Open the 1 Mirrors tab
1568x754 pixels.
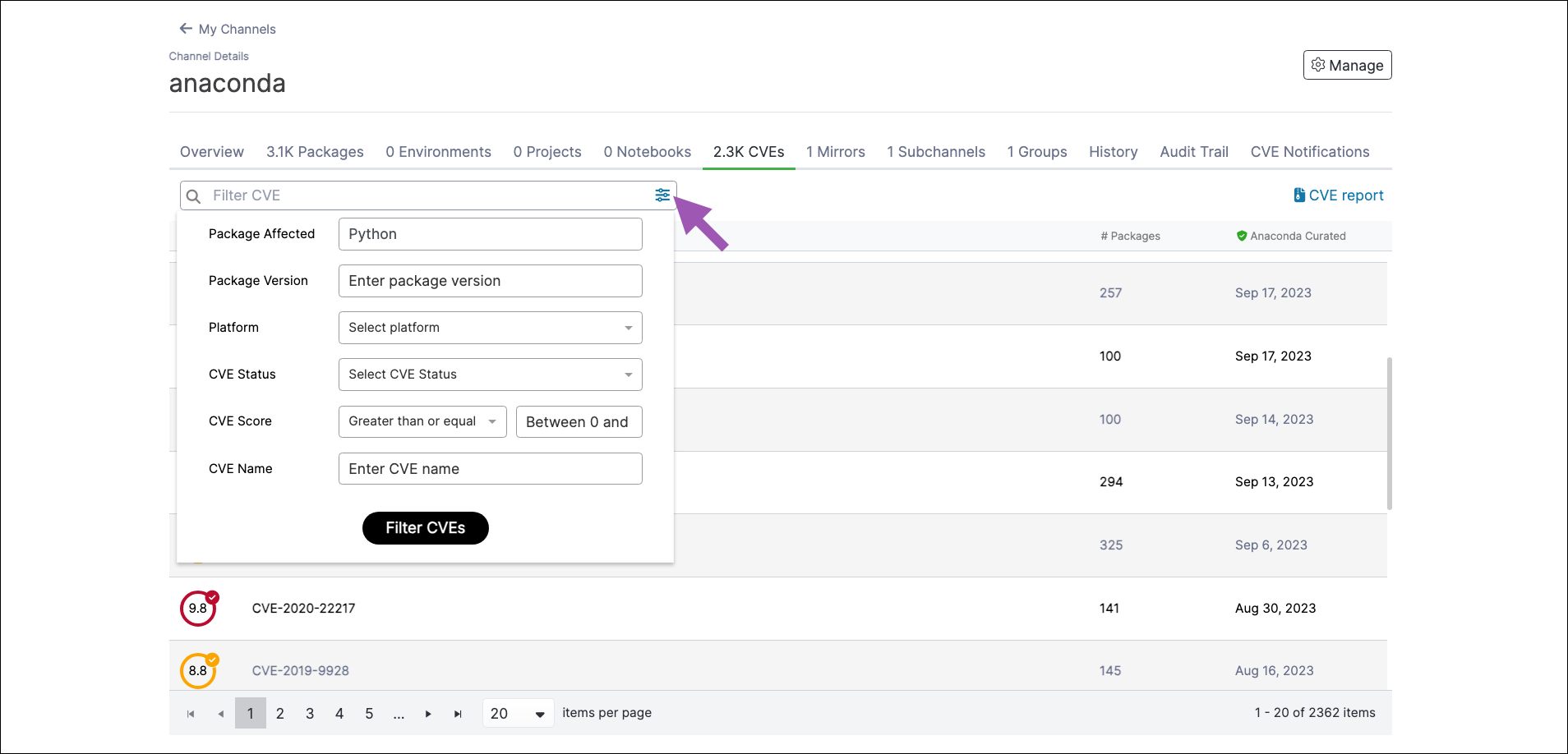(835, 152)
